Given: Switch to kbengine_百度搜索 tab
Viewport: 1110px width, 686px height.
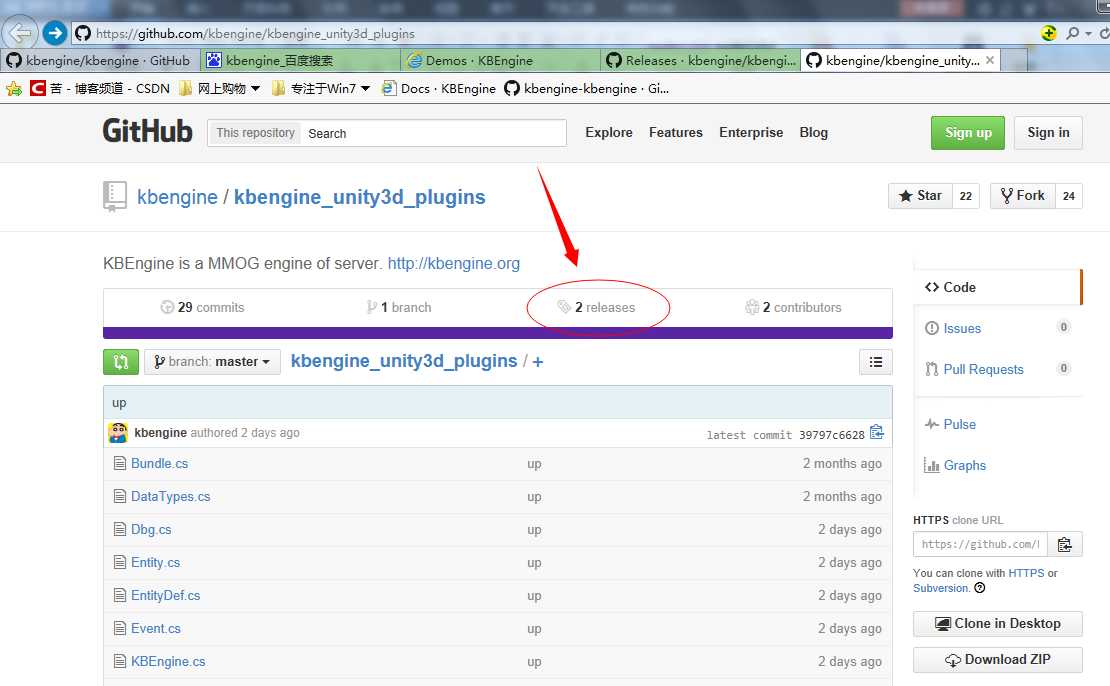Looking at the screenshot, I should click(x=300, y=60).
